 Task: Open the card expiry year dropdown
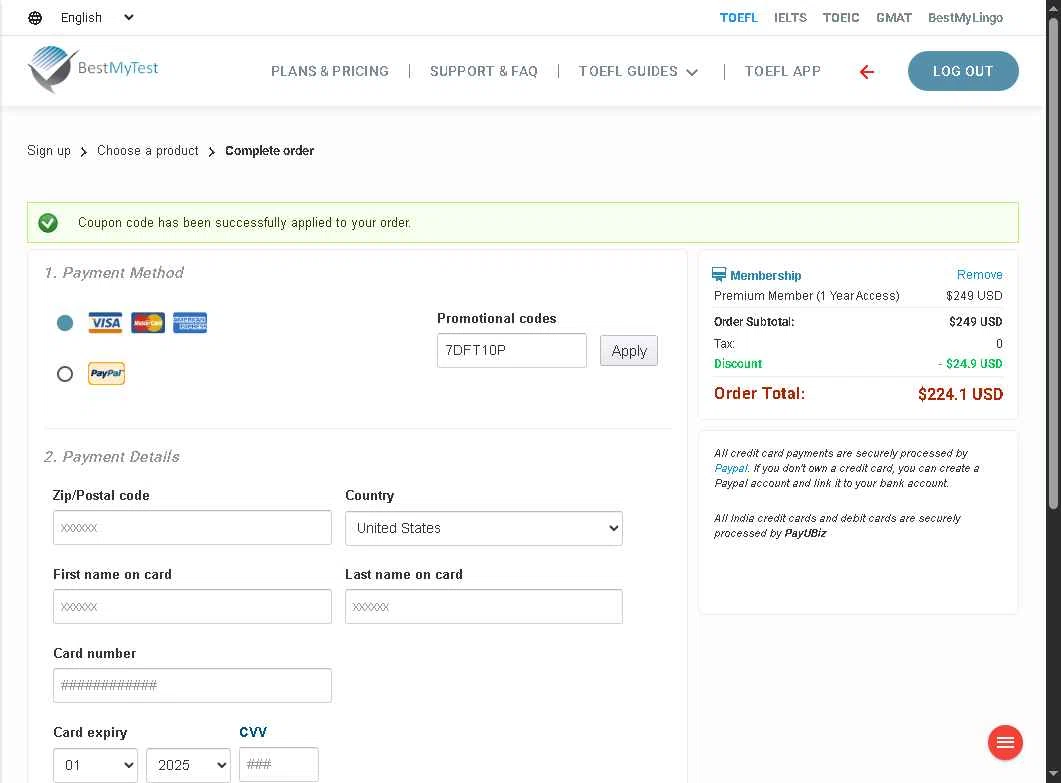pos(188,765)
